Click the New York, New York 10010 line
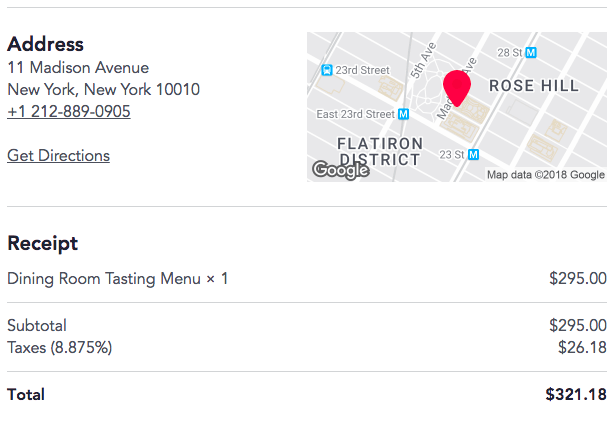615x424 pixels. pos(104,89)
